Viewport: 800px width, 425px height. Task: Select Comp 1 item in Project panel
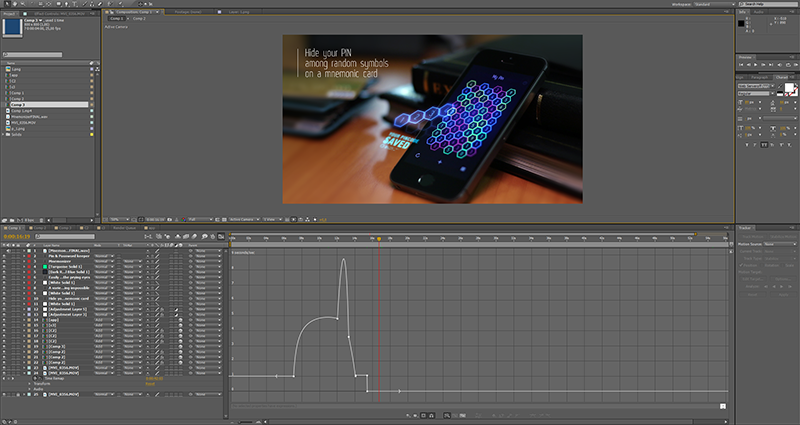coord(17,93)
